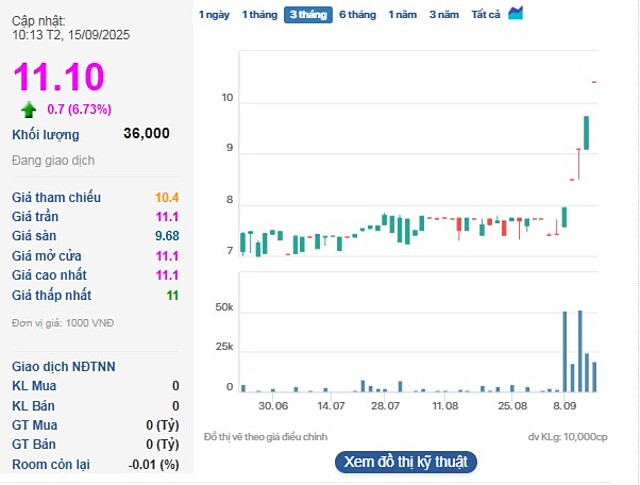Click the Giá tham chiếu label

[x=56, y=198]
